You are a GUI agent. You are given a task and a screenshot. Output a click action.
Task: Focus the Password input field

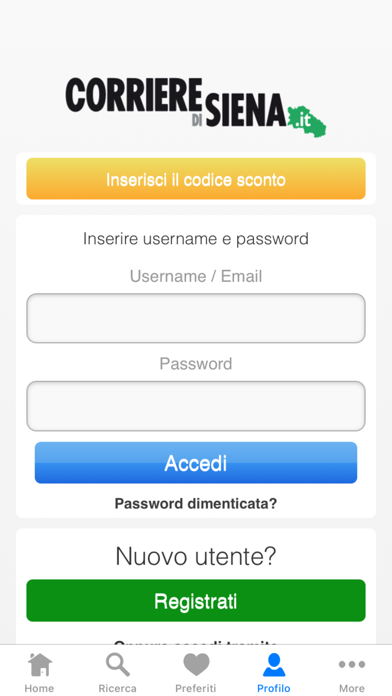tap(196, 406)
